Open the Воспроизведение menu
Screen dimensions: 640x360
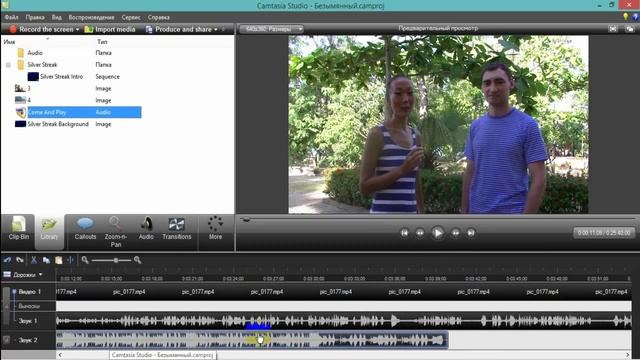pyautogui.click(x=91, y=17)
